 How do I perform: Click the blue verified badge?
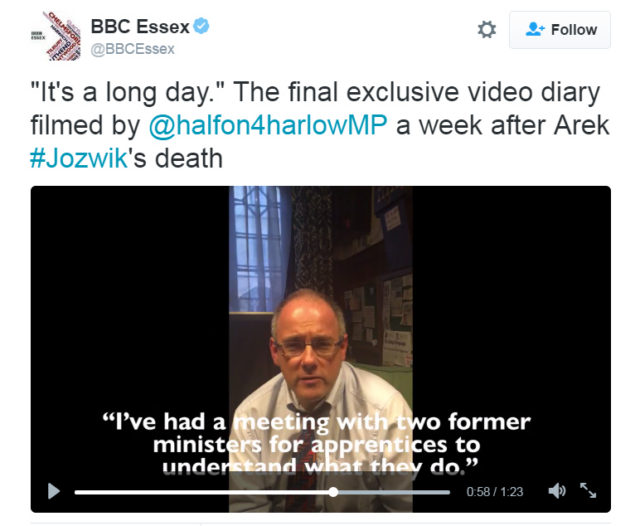coord(201,26)
